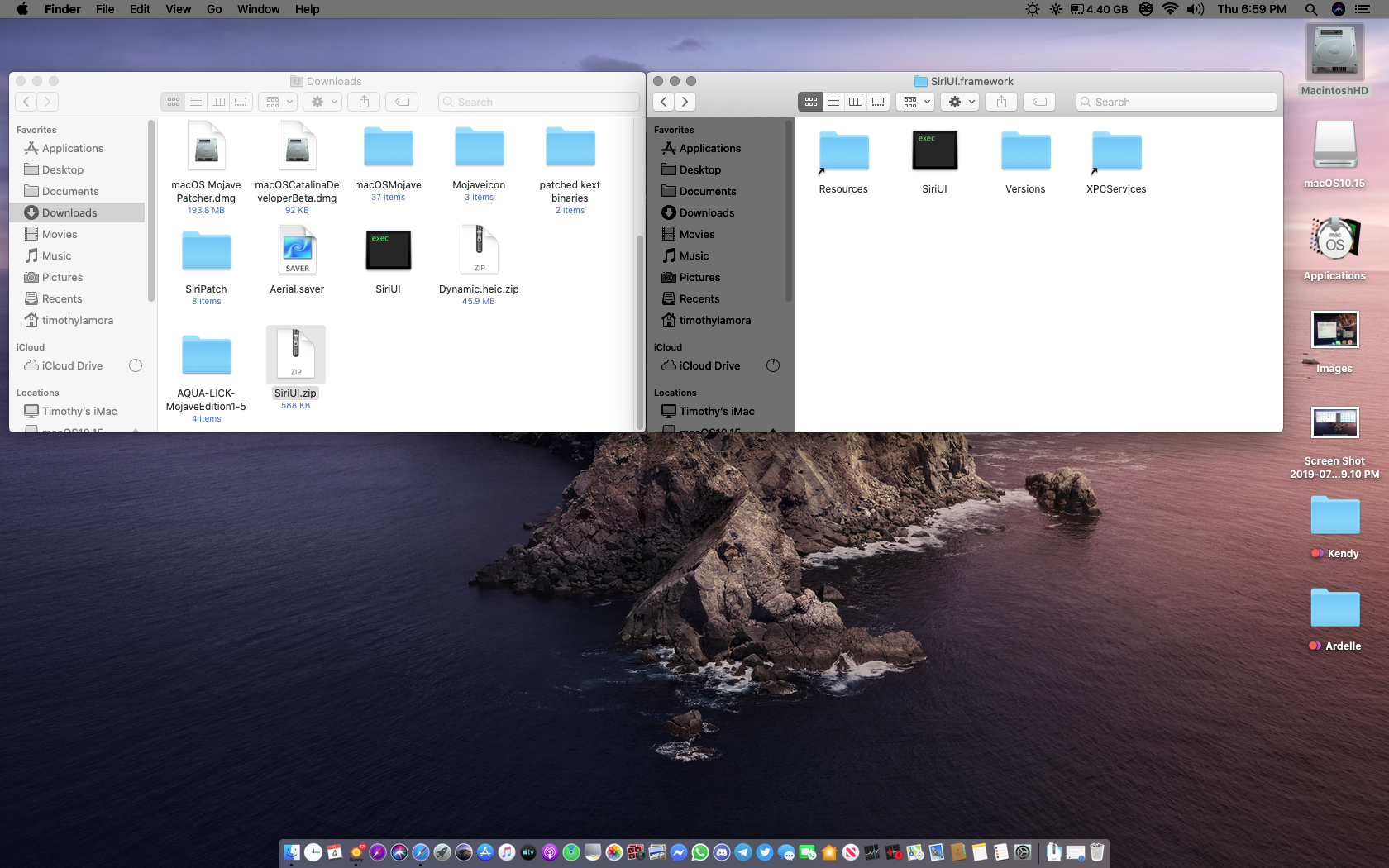Switch to gallery view in SiriUI.framework window
1389x868 pixels.
point(878,102)
